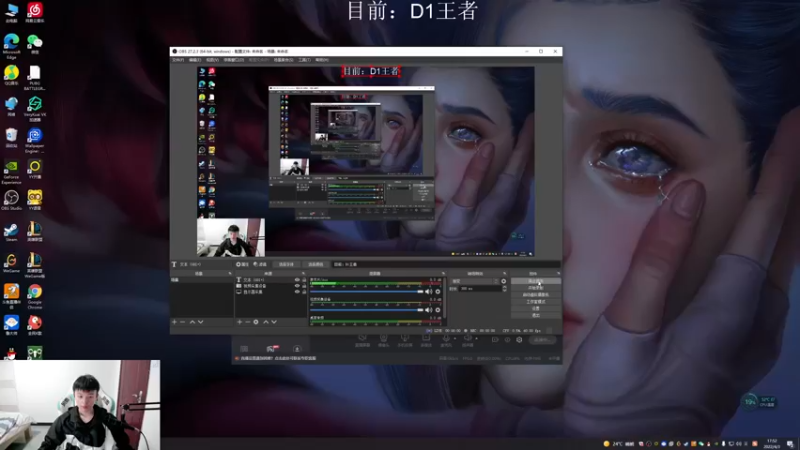Open first mixer channel settings gear
The width and height of the screenshot is (800, 450).
438,292
